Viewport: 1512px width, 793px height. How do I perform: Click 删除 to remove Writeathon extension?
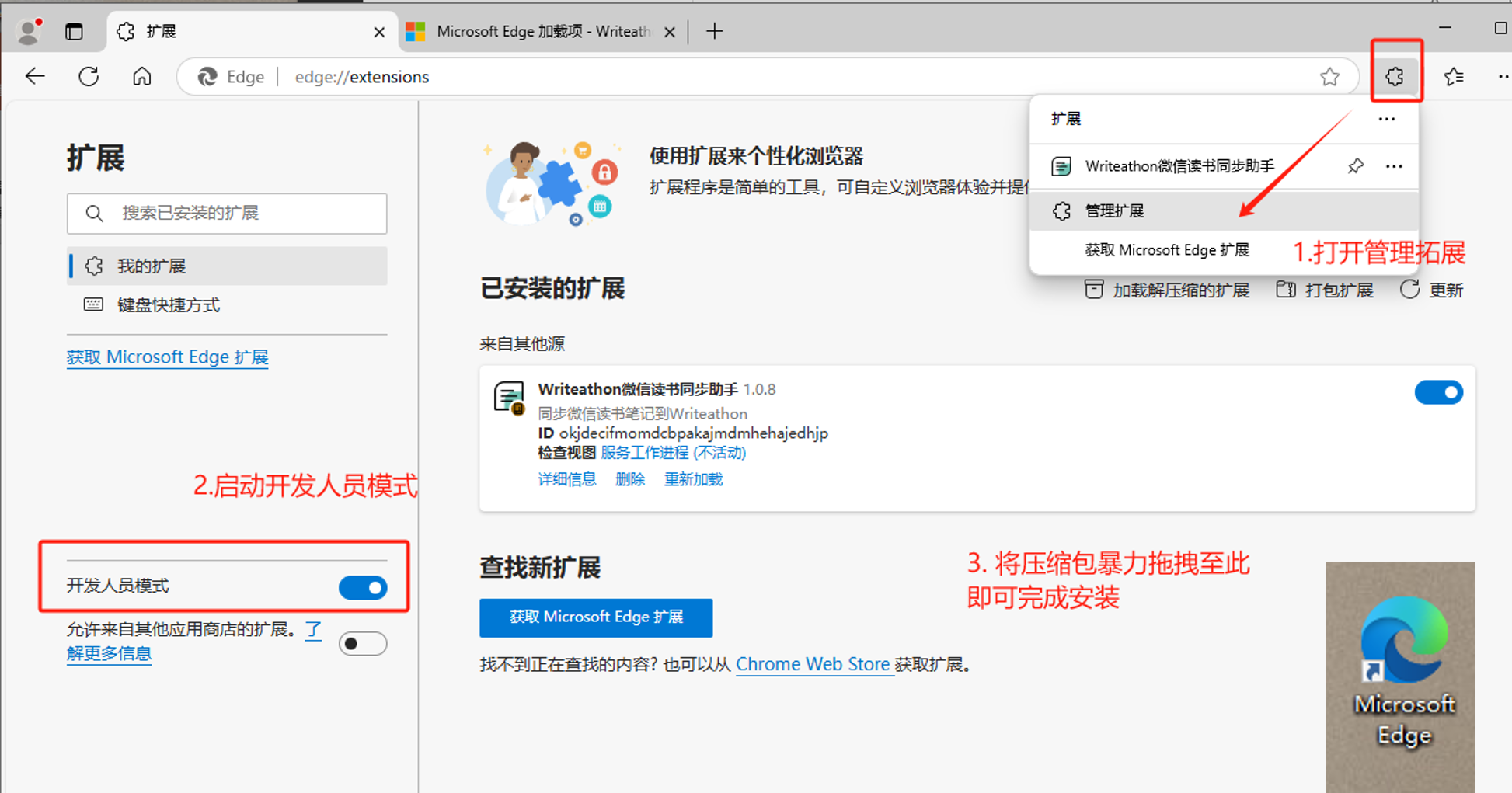(630, 479)
